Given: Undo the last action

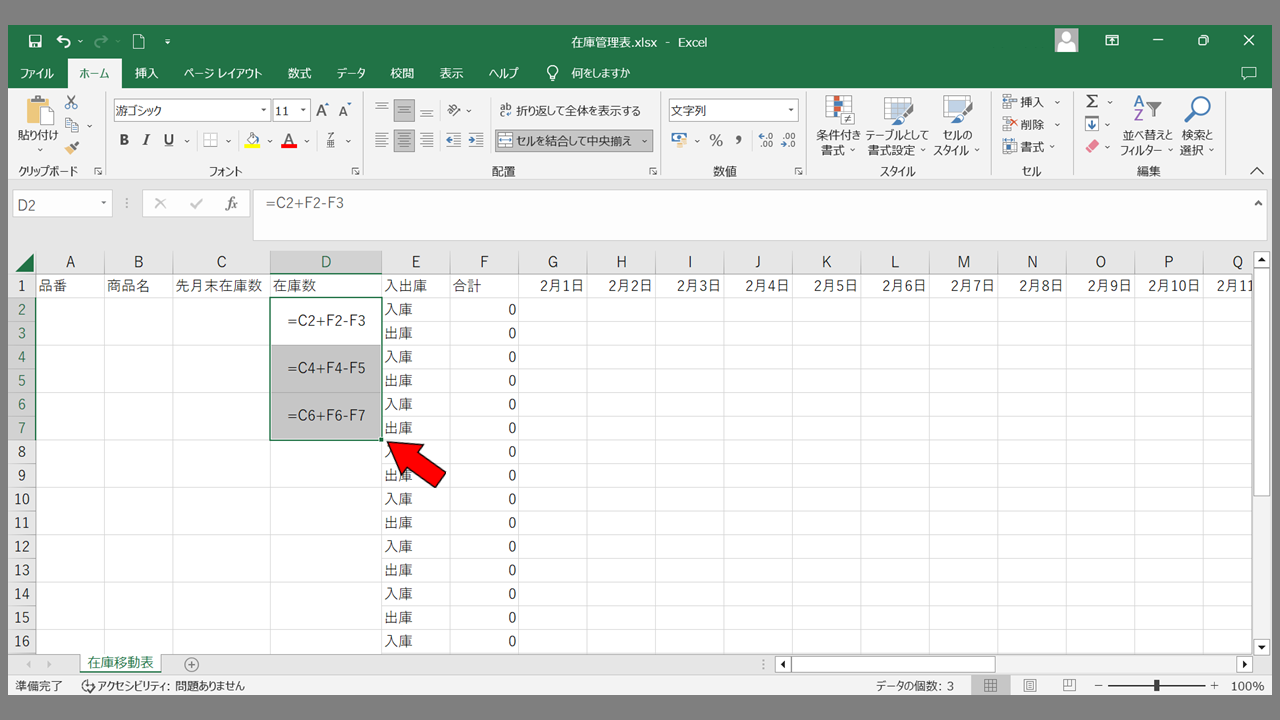Looking at the screenshot, I should click(x=64, y=42).
